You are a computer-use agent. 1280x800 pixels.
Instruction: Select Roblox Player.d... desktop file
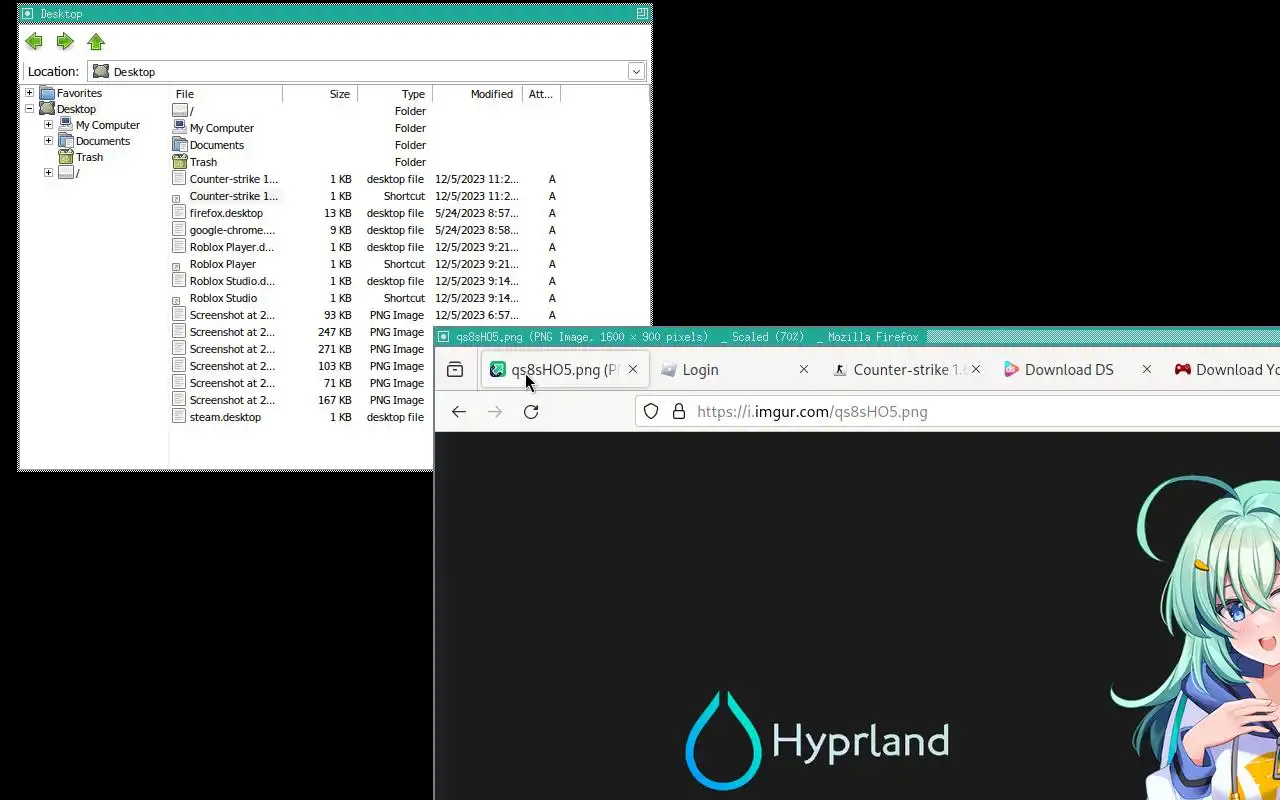point(232,247)
